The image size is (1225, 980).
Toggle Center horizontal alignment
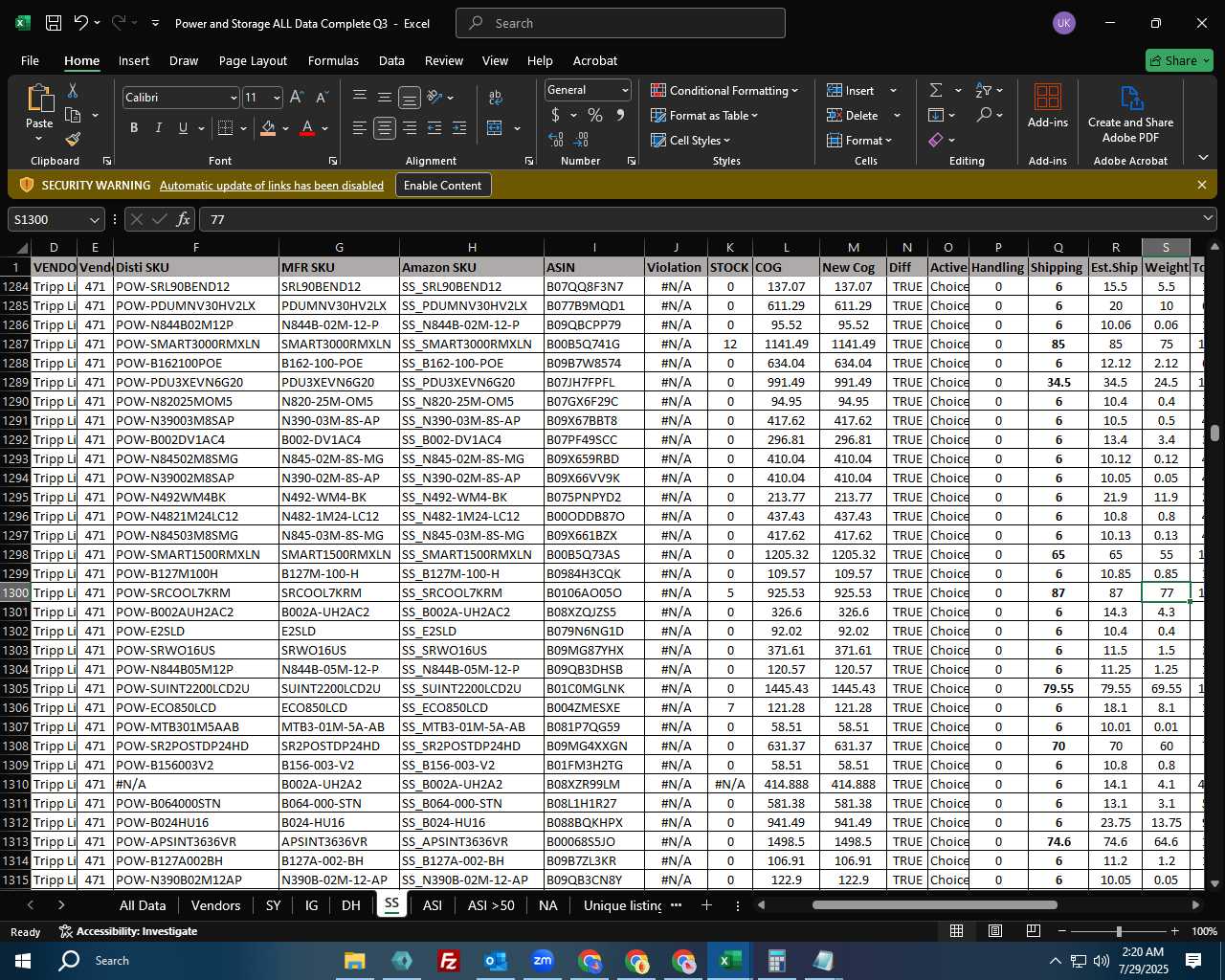385,128
